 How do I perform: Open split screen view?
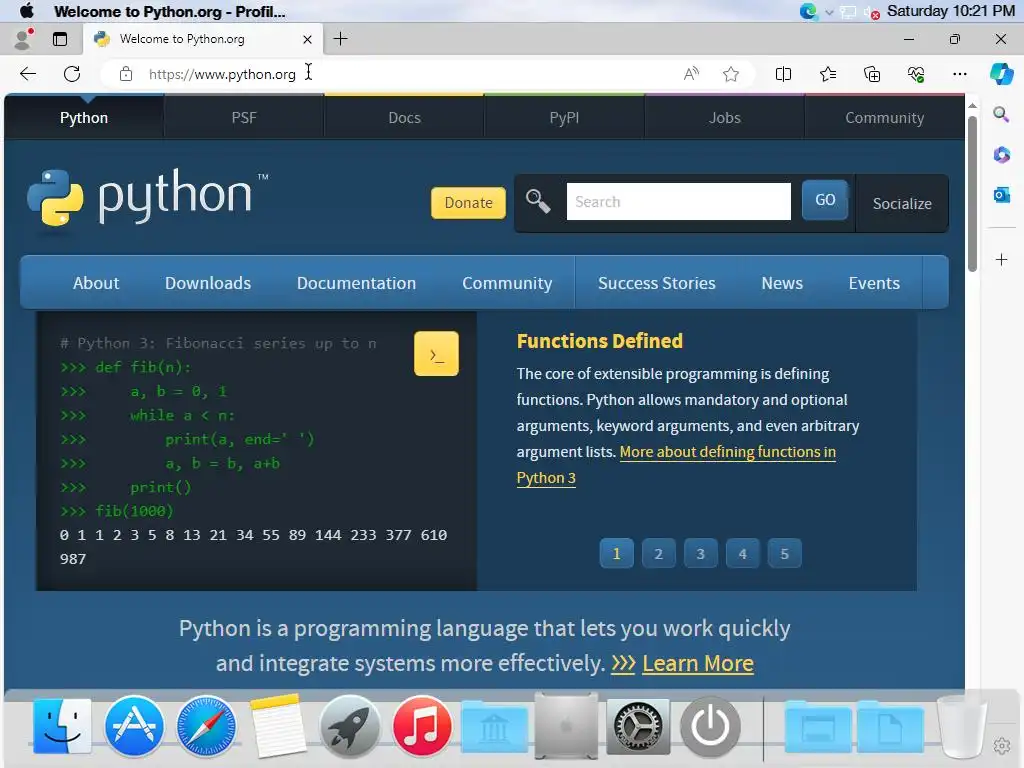tap(783, 74)
